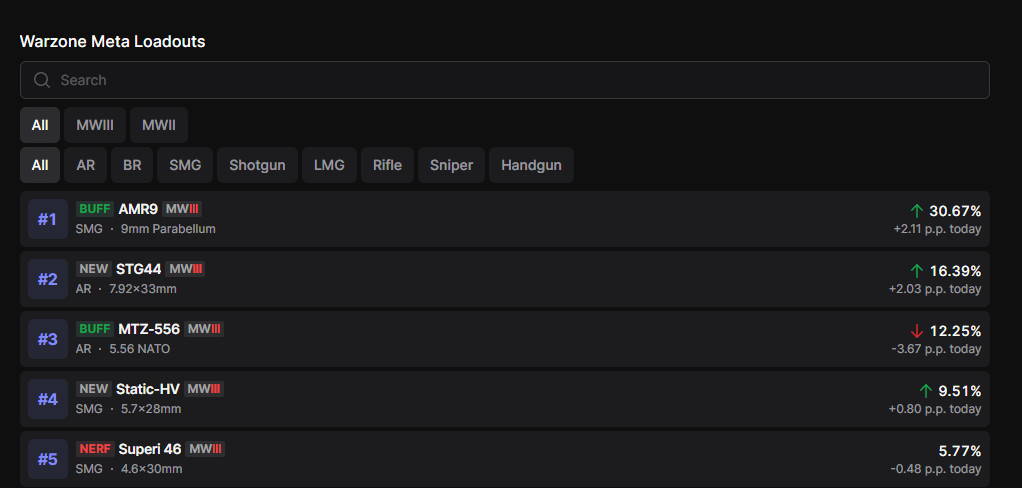Open the STG44 loadout
1022x488 pixels.
point(504,279)
